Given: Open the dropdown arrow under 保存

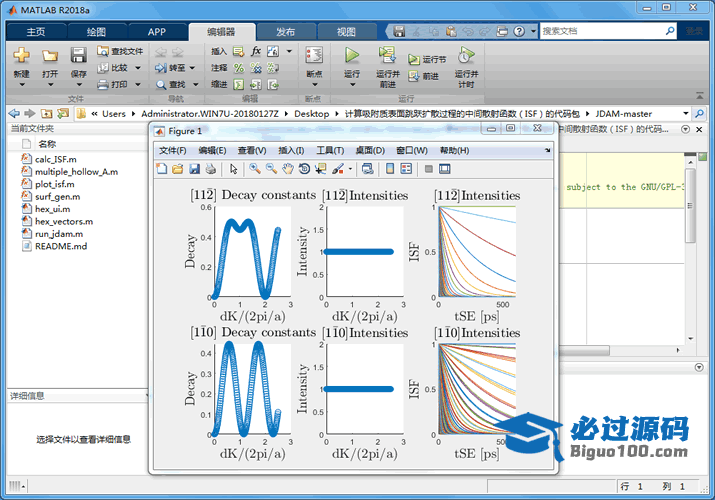Looking at the screenshot, I should click(x=79, y=84).
